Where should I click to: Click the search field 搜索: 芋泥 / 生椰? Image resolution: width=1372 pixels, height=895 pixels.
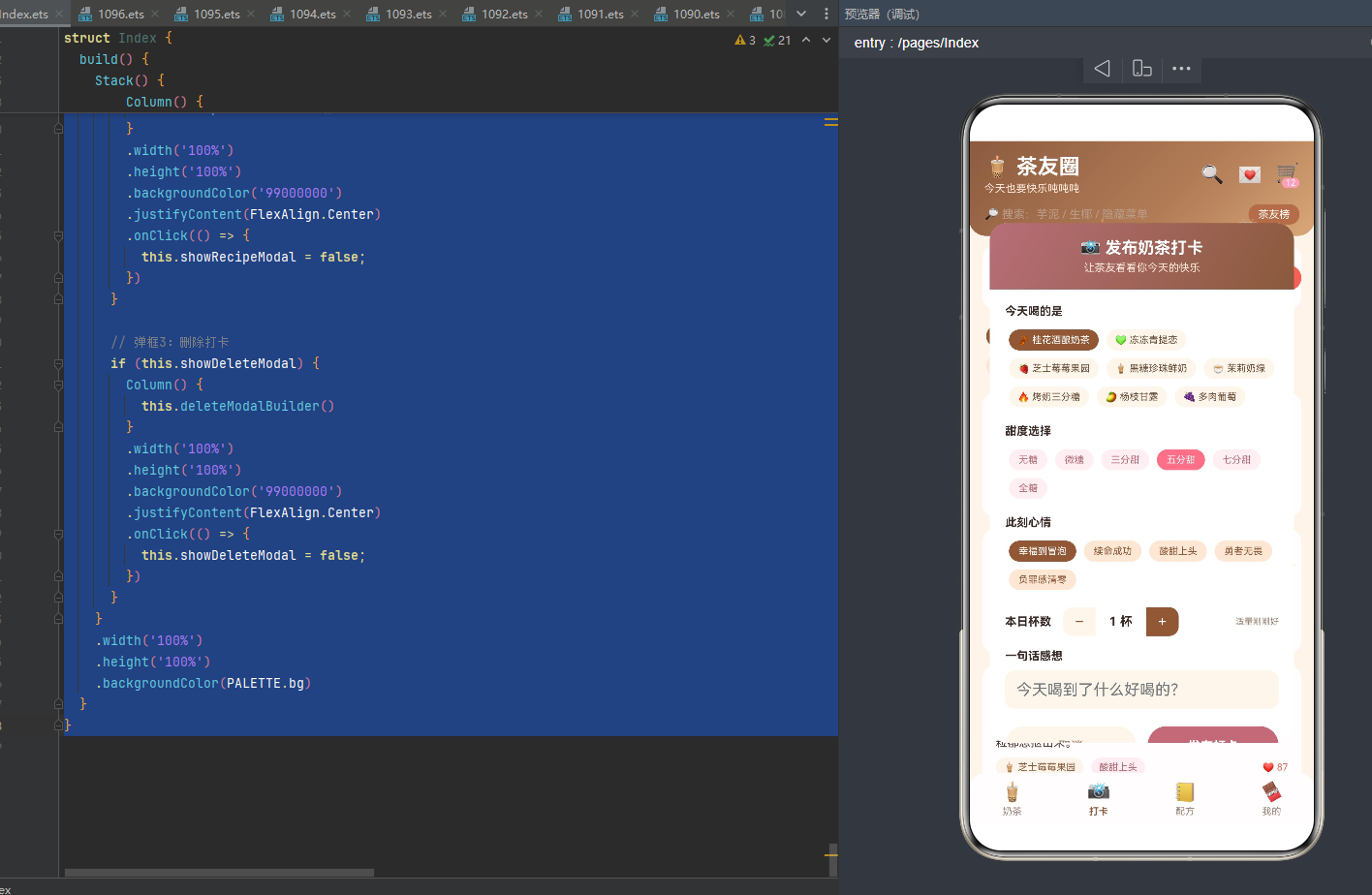[x=1114, y=214]
